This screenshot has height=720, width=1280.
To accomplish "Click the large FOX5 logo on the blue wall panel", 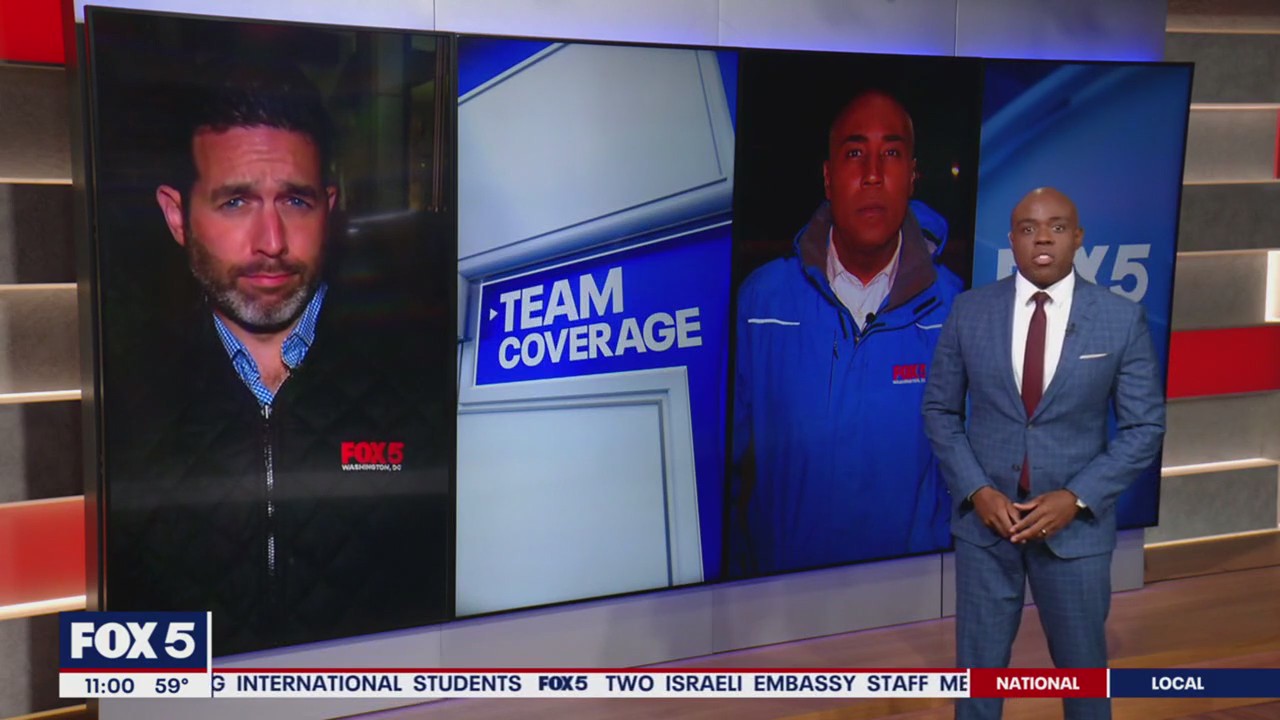I will (x=1075, y=272).
